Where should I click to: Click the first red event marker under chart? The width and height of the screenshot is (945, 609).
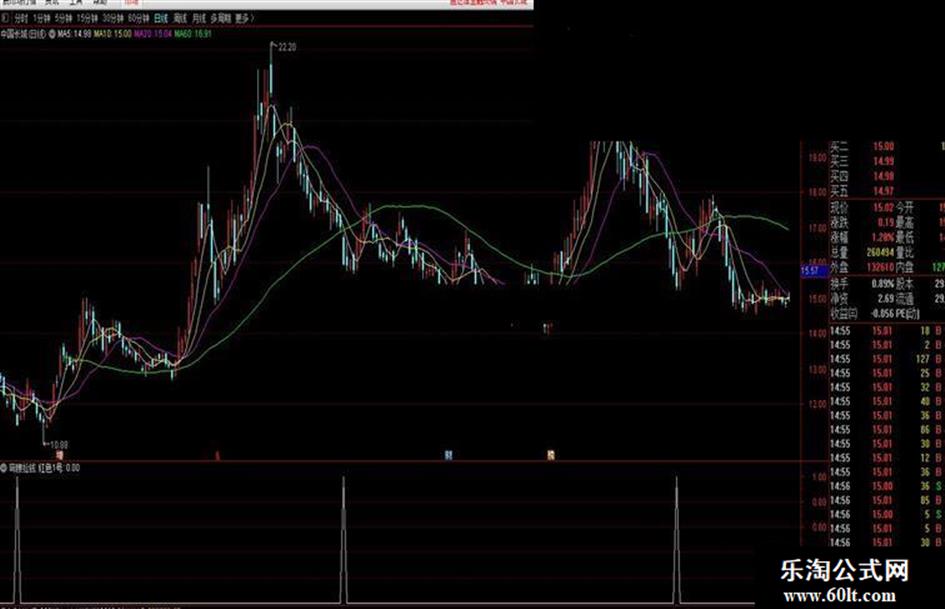pyautogui.click(x=59, y=455)
